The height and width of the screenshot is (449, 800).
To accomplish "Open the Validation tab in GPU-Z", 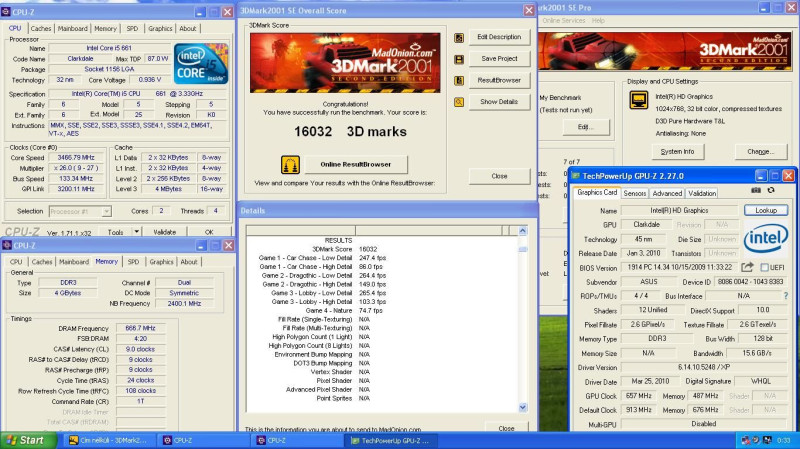I will 702,193.
